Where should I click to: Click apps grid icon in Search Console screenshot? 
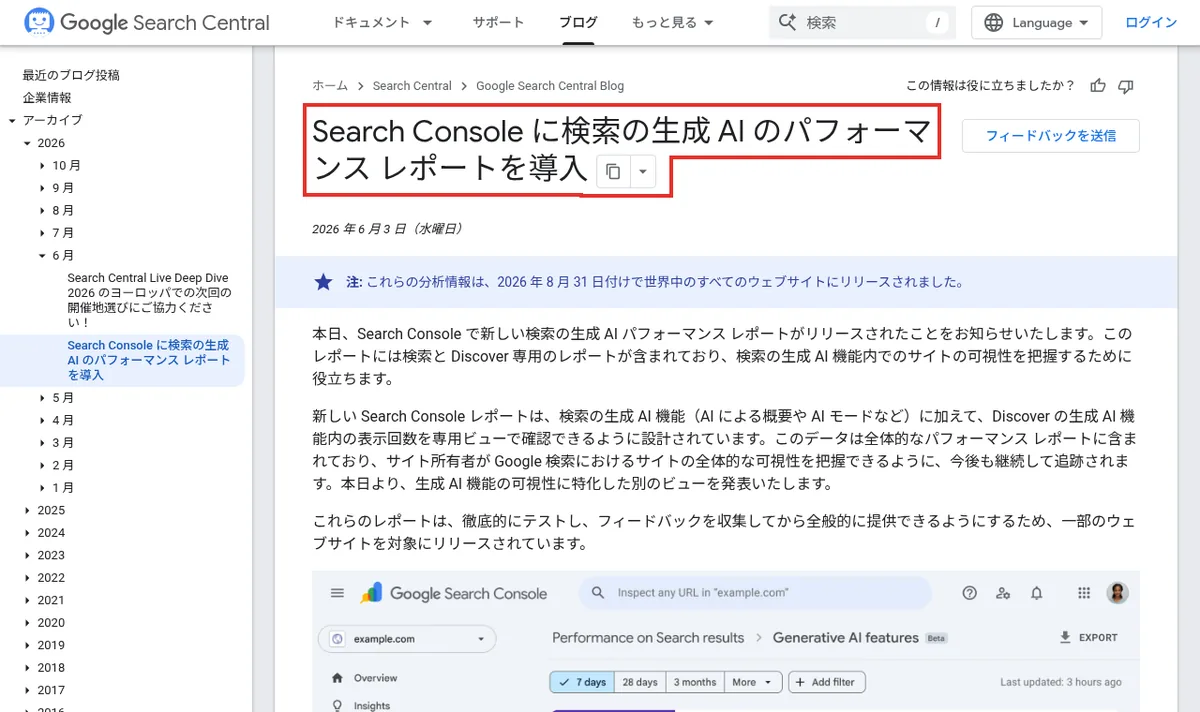coord(1083,593)
